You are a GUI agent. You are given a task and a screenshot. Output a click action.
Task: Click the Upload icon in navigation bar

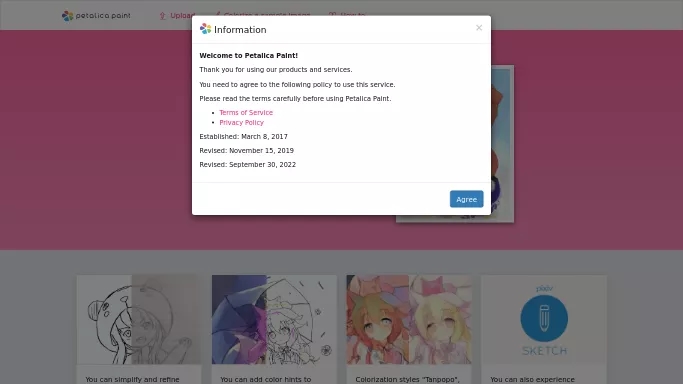pos(162,16)
